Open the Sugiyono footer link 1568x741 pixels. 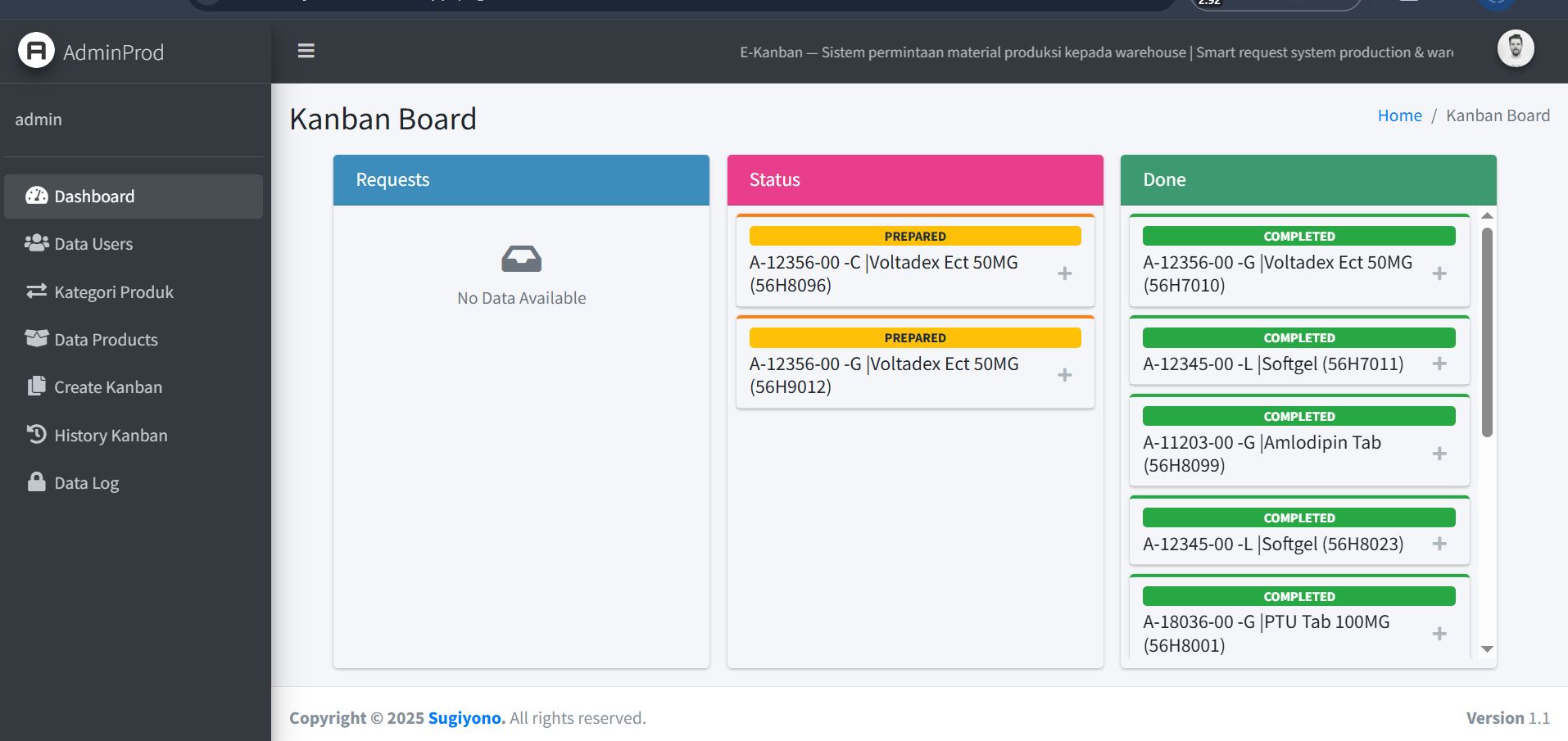click(x=466, y=718)
